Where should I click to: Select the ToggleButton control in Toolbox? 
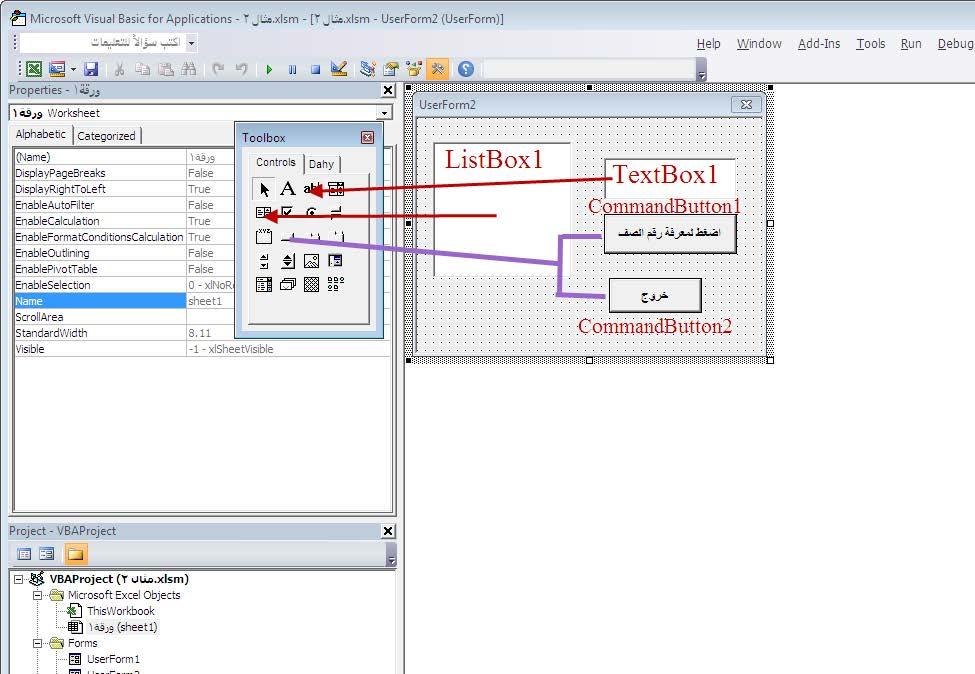coord(336,213)
